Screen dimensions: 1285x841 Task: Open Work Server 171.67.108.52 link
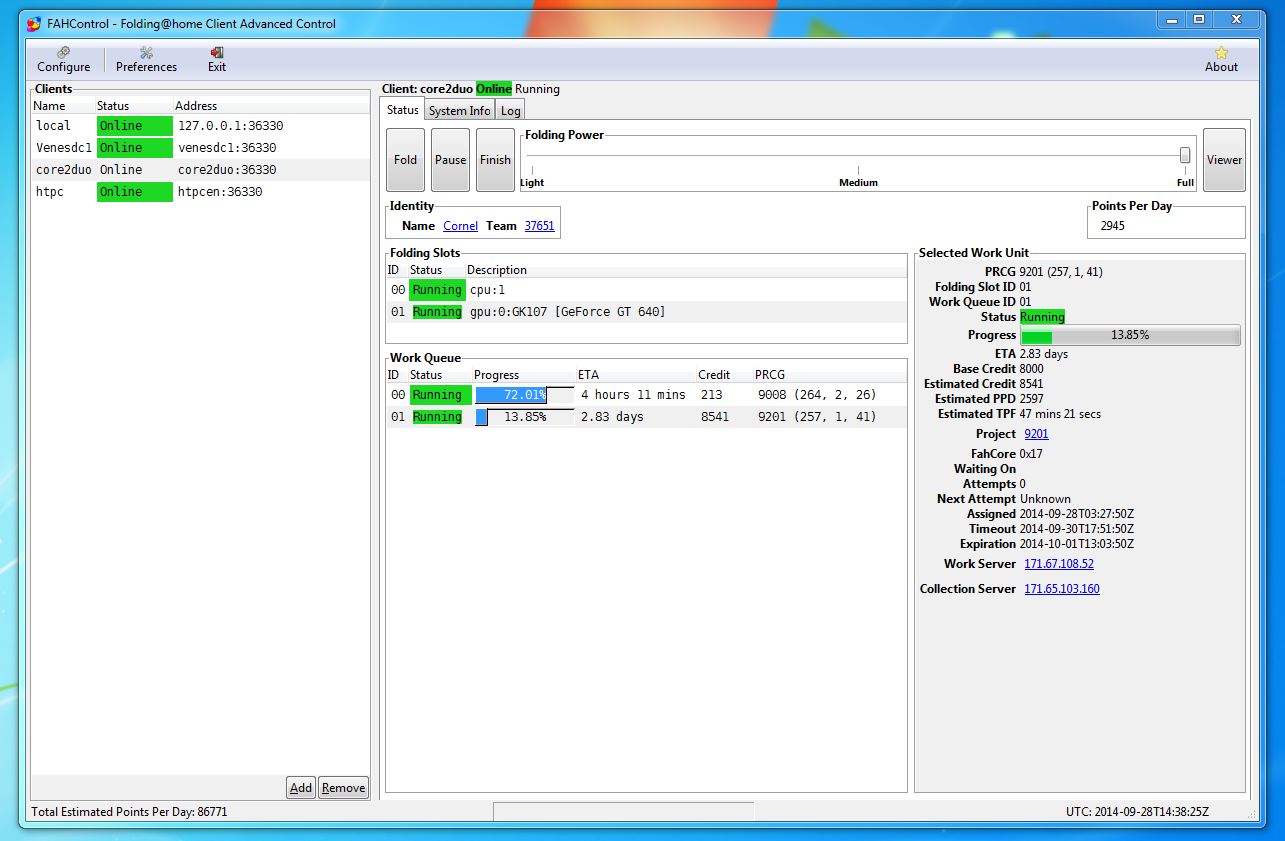1059,564
